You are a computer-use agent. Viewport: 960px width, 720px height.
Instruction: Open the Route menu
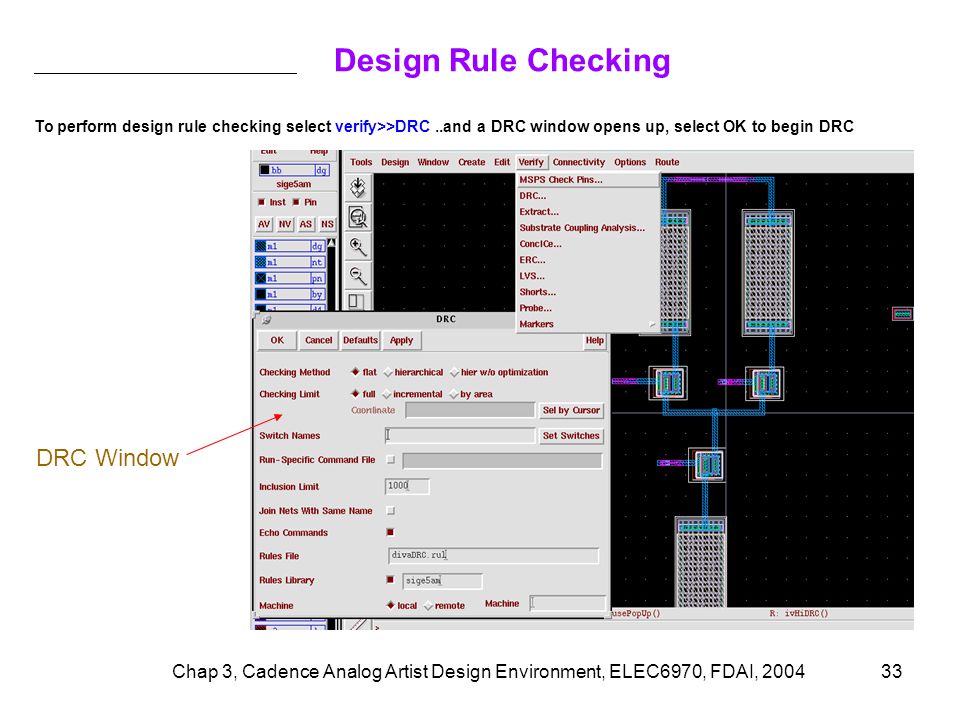coord(667,162)
